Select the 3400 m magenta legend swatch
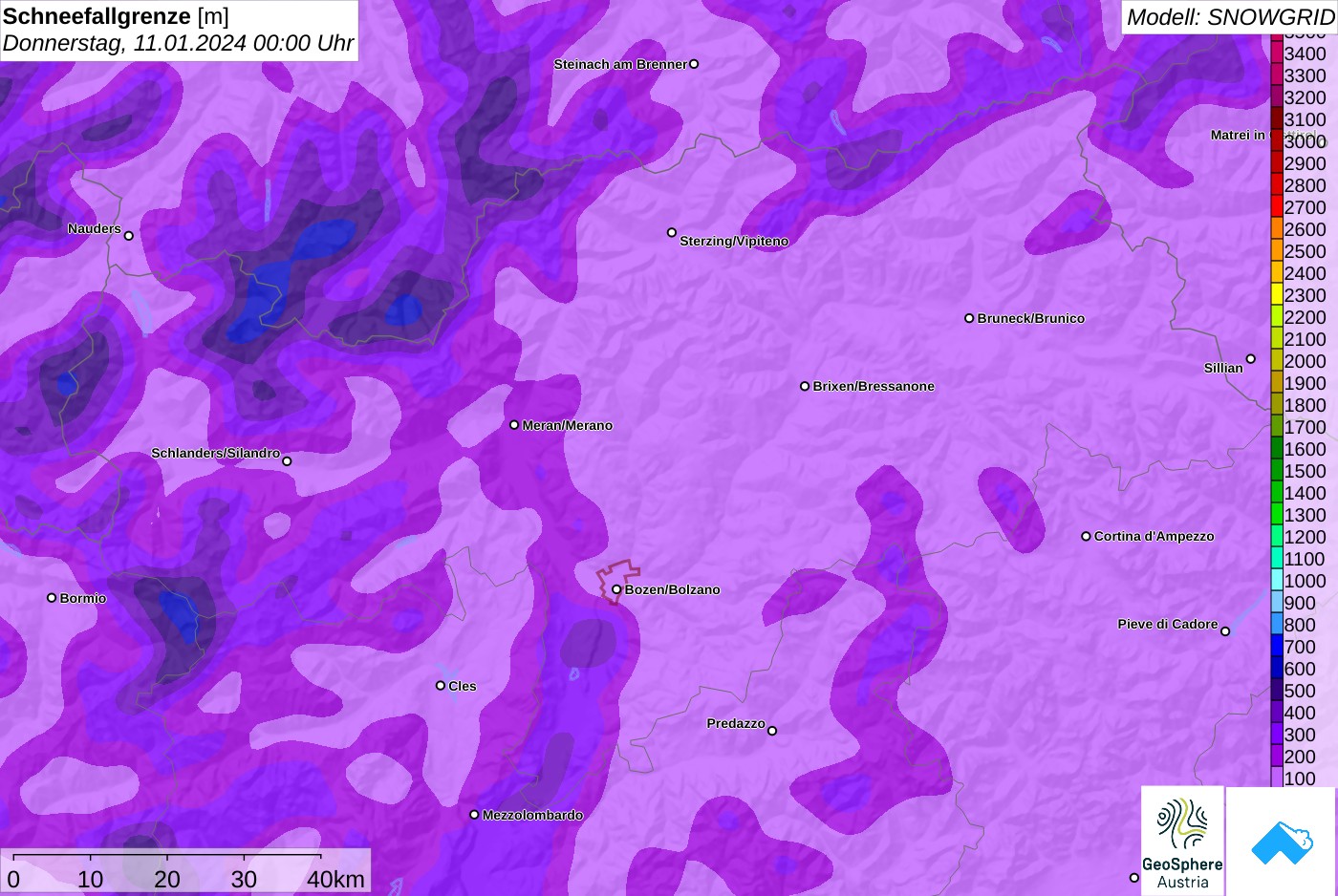 coord(1277,53)
